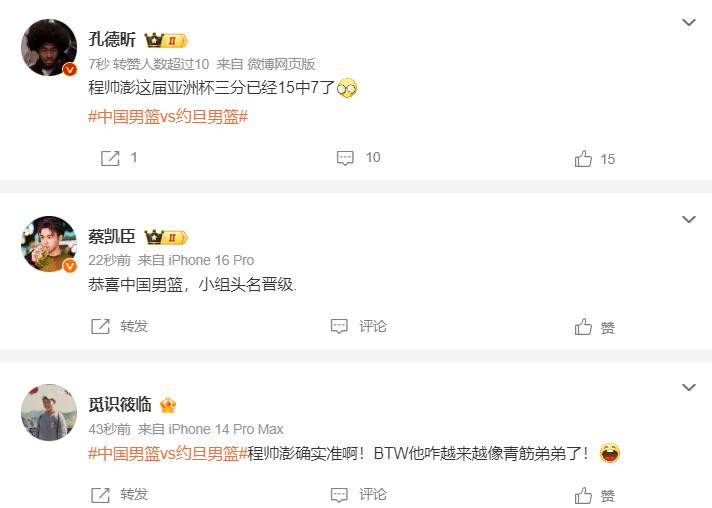Expand options chevron on 孔德昕's post
This screenshot has height=508, width=712.
(x=689, y=22)
